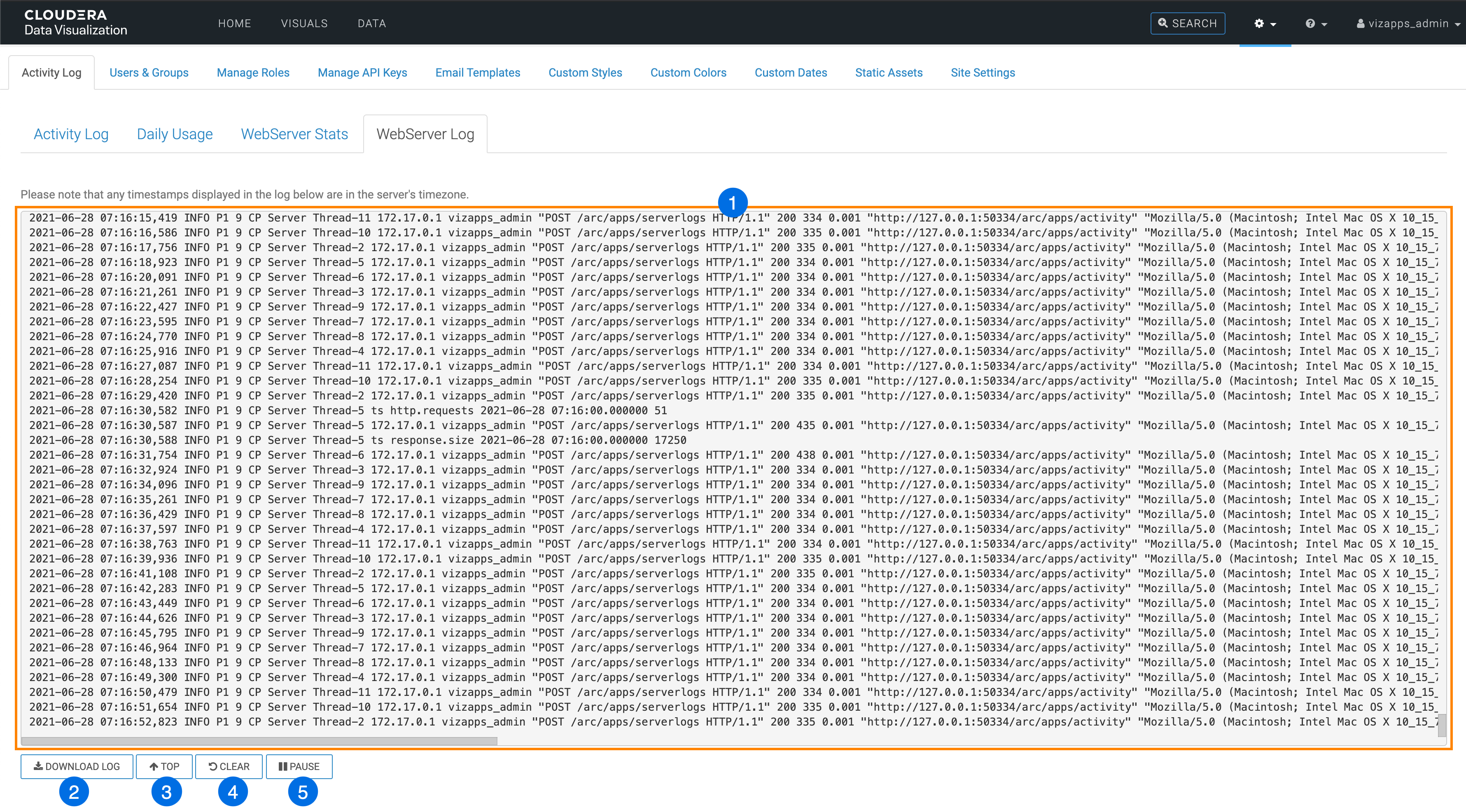Open the Manage API Keys tab
This screenshot has width=1466, height=812.
coord(362,73)
